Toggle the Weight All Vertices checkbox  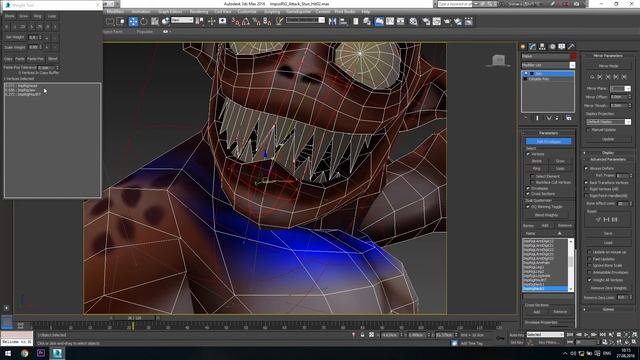pyautogui.click(x=589, y=280)
